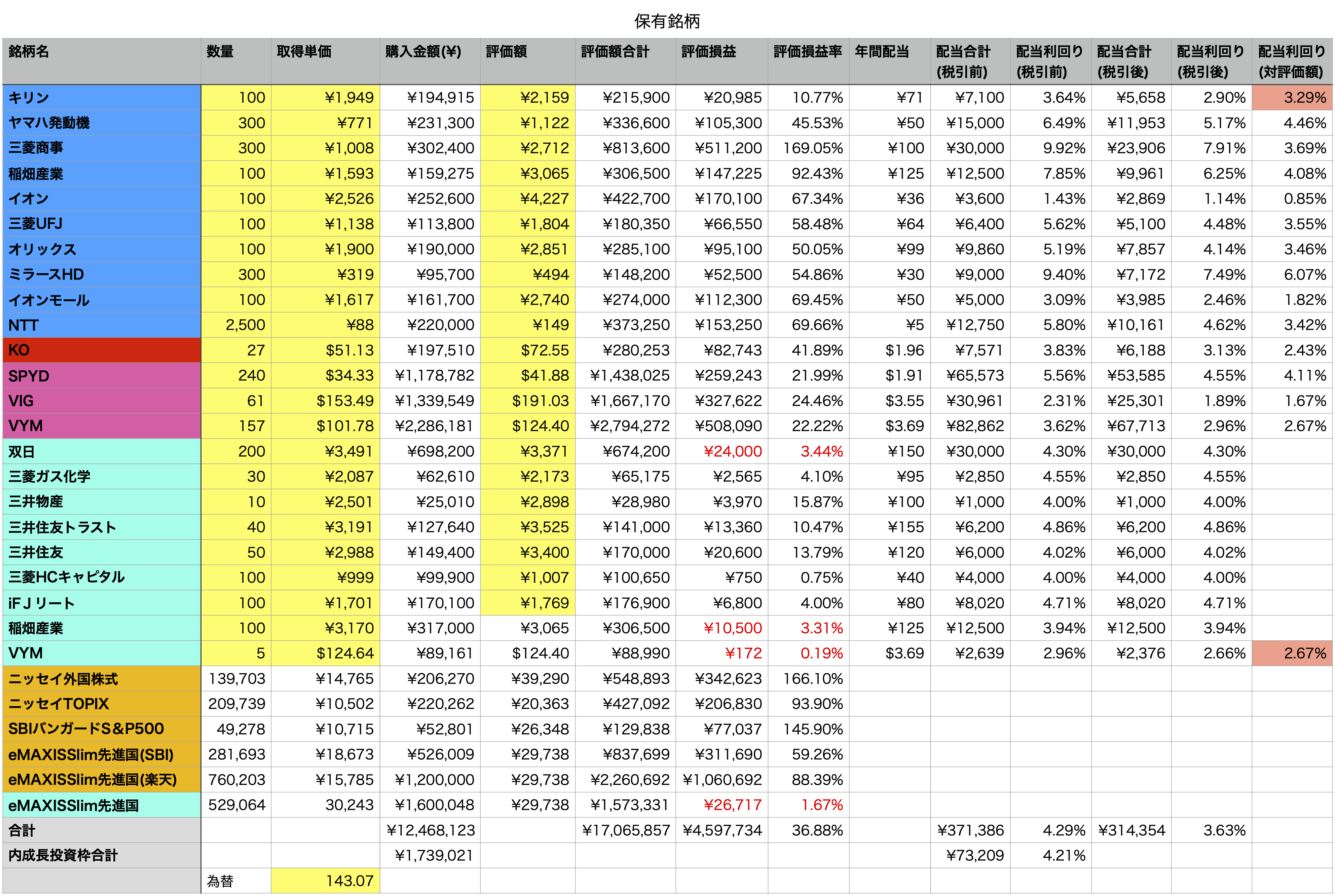
Task: Click after-tax dividend total ¥314,354
Action: 1131,830
